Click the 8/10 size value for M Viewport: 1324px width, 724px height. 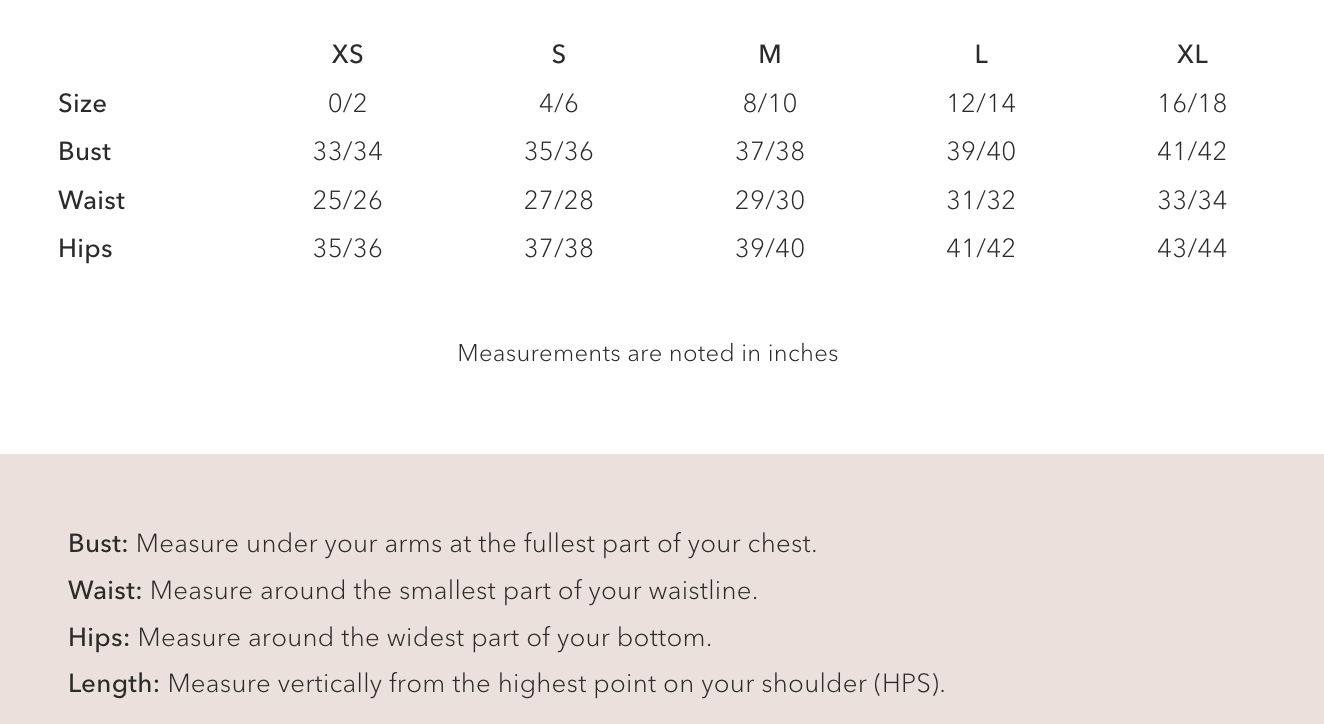coord(769,103)
